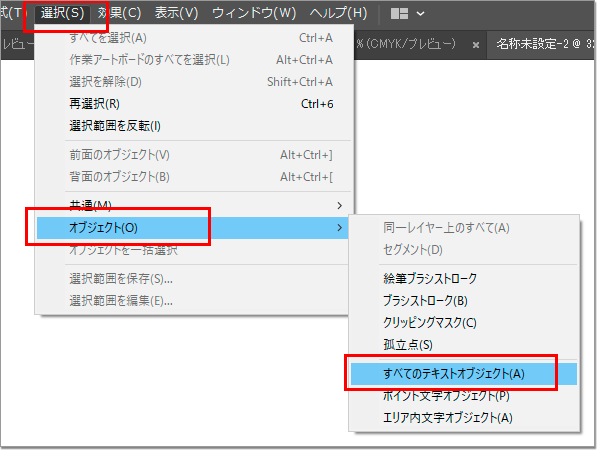The height and width of the screenshot is (459, 607).
Task: Click the workspace layout switcher icon
Action: click(399, 14)
